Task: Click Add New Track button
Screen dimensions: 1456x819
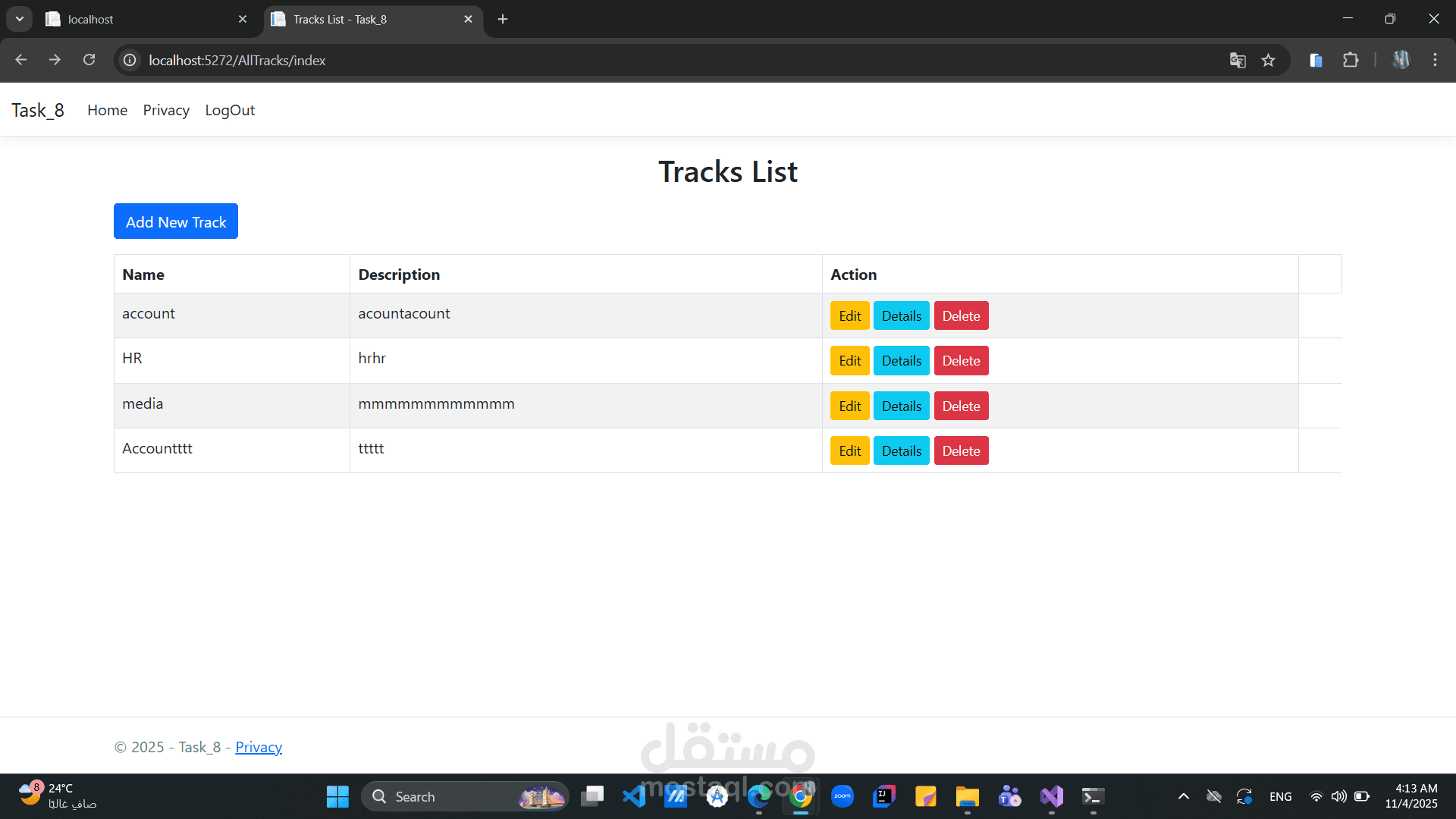Action: coord(176,221)
